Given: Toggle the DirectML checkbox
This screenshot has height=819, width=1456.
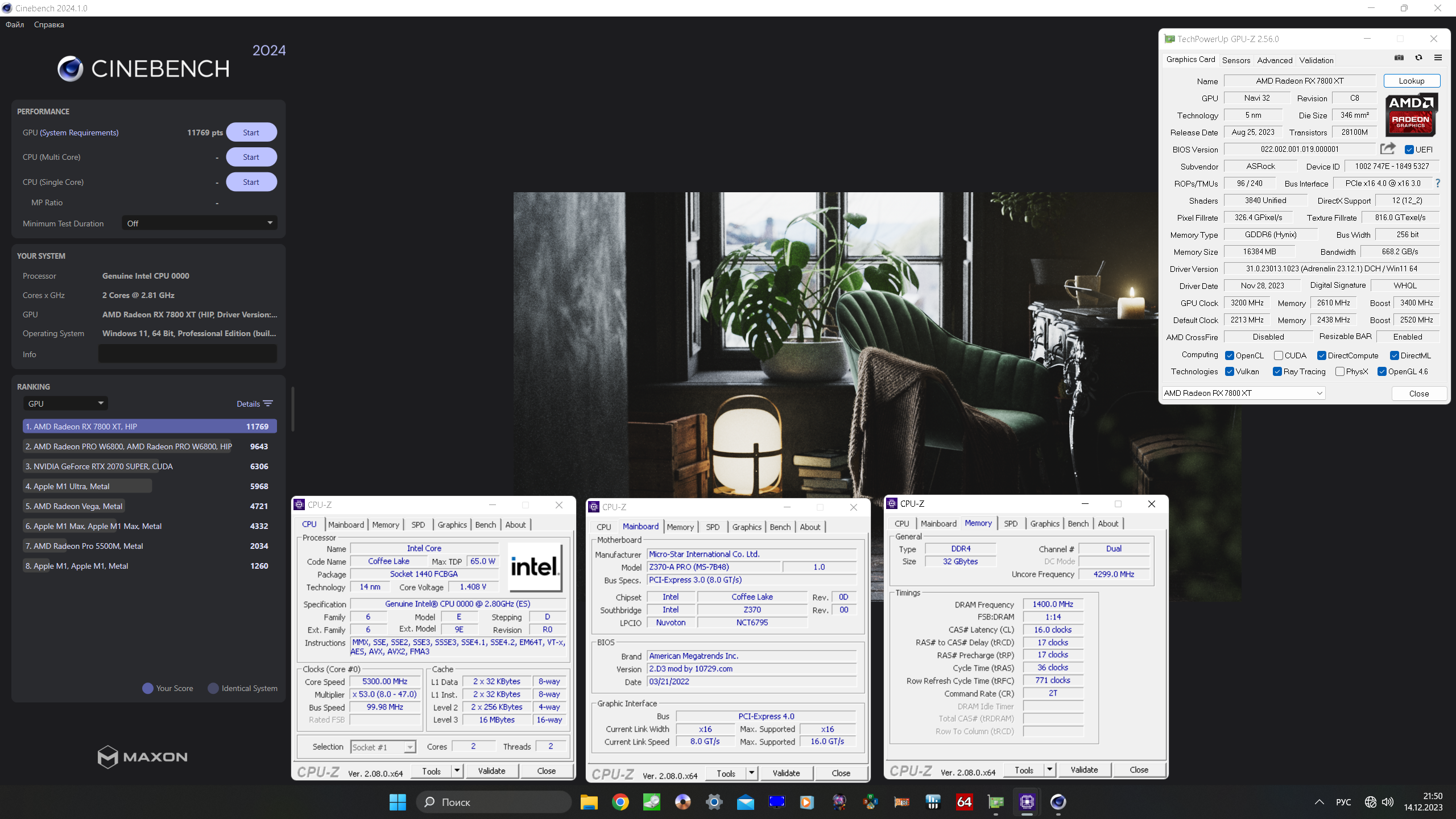Looking at the screenshot, I should pos(1395,355).
